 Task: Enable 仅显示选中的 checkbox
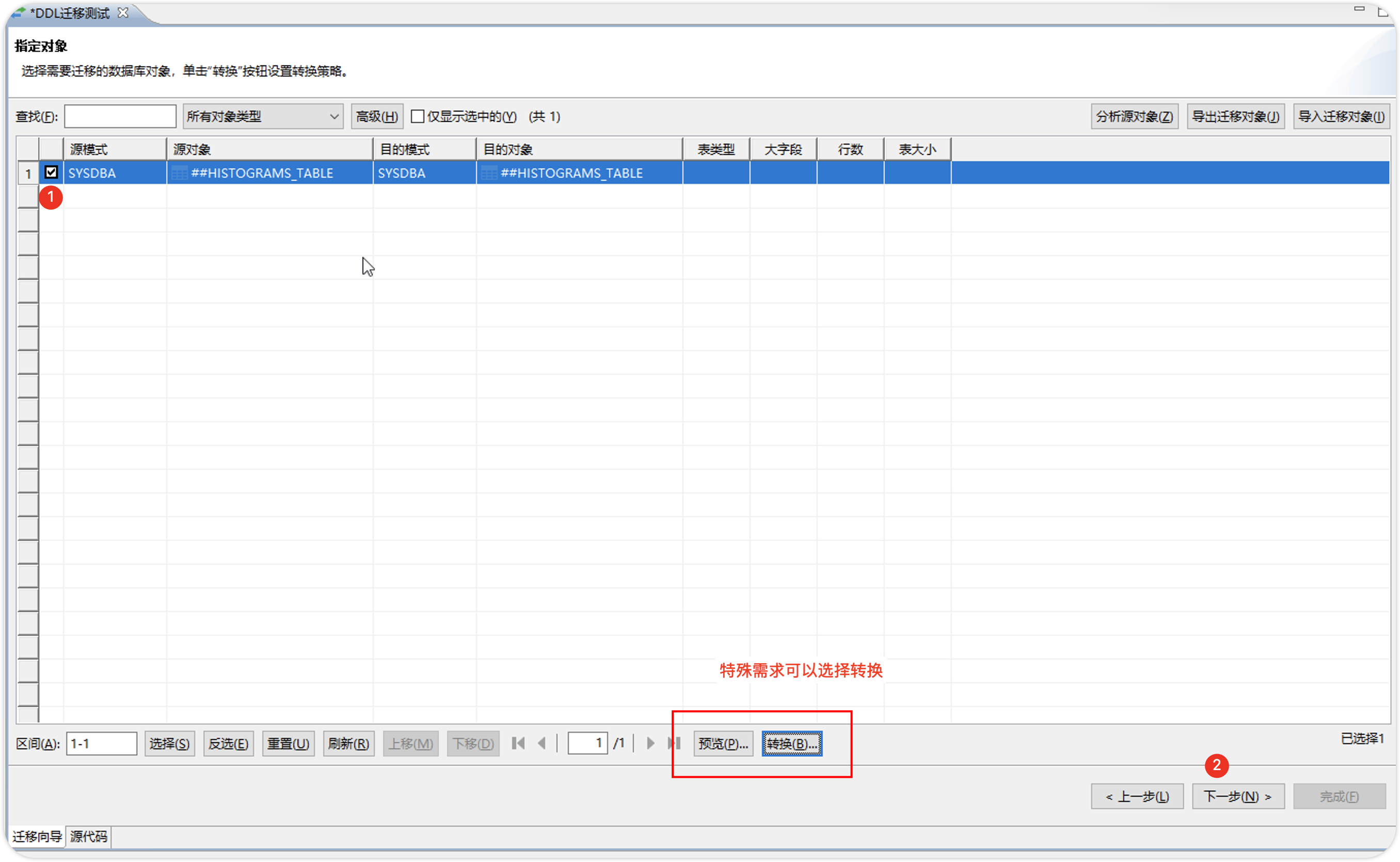pyautogui.click(x=417, y=116)
